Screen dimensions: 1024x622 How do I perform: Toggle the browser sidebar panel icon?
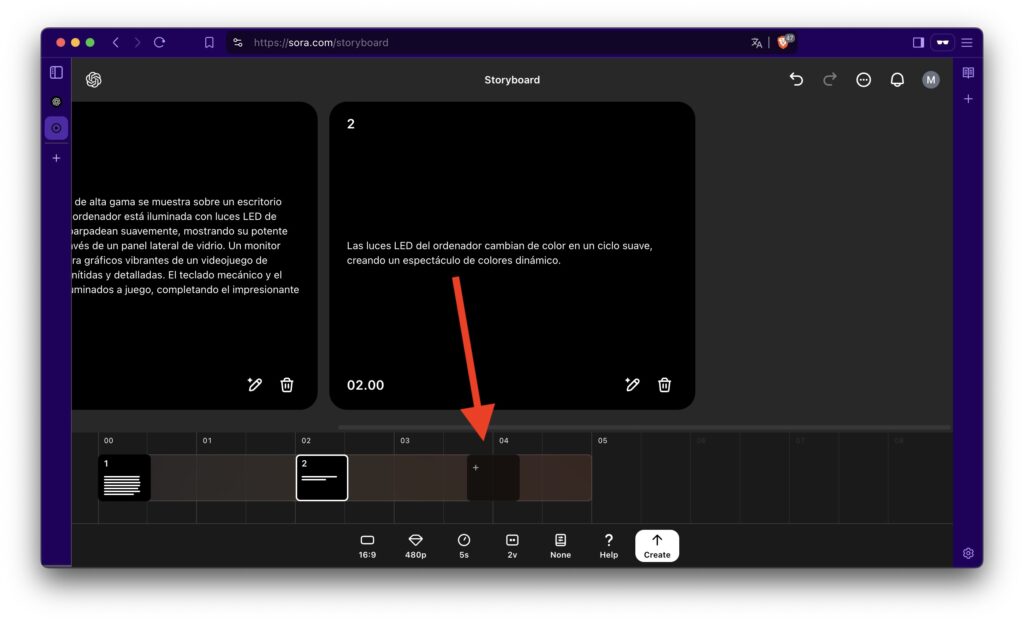tap(918, 42)
